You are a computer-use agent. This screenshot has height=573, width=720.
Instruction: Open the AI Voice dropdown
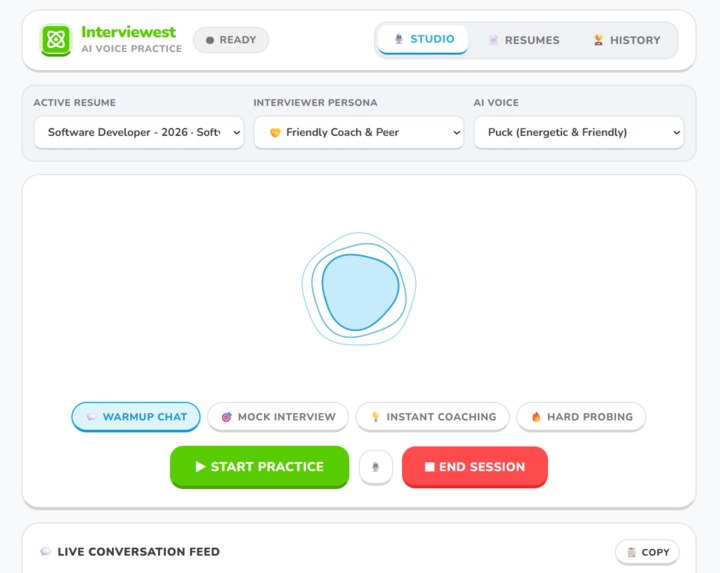click(x=579, y=132)
